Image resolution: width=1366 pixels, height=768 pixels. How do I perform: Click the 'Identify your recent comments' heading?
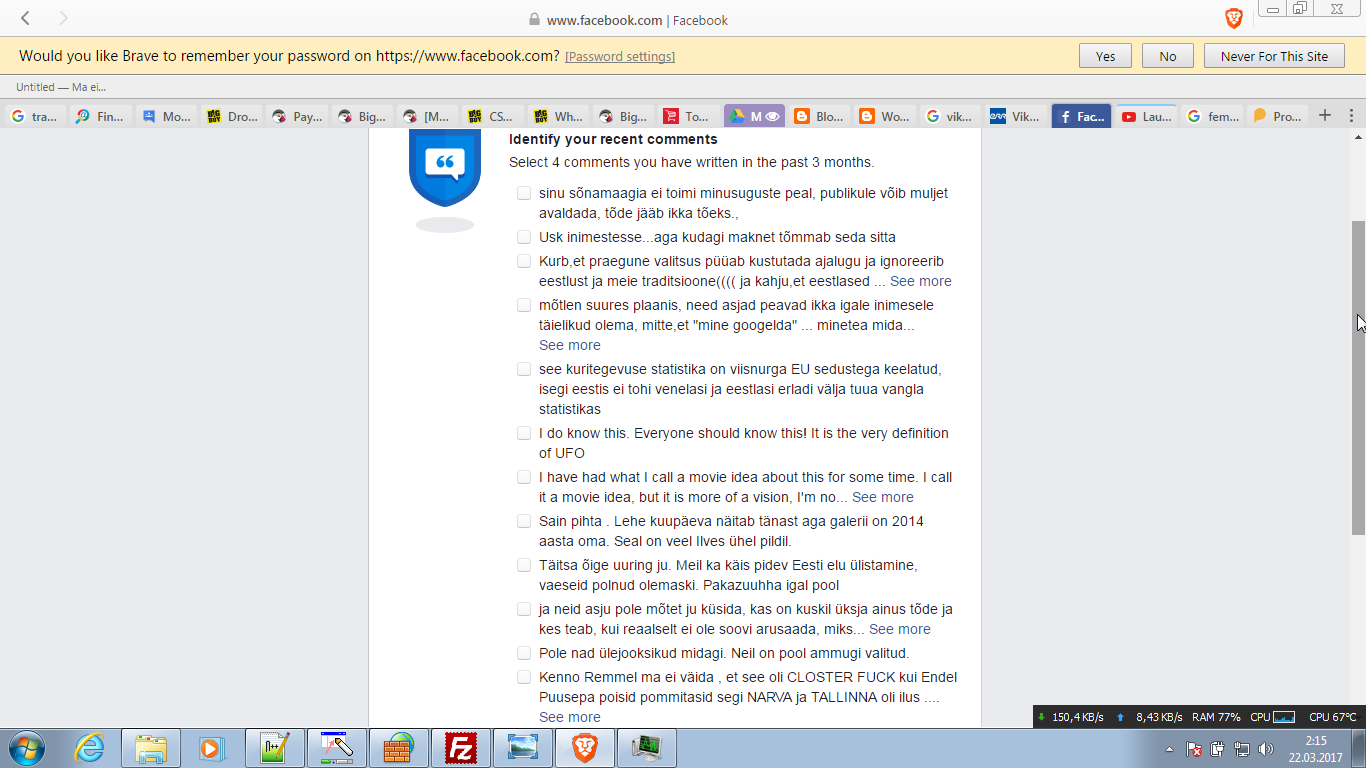click(x=613, y=139)
